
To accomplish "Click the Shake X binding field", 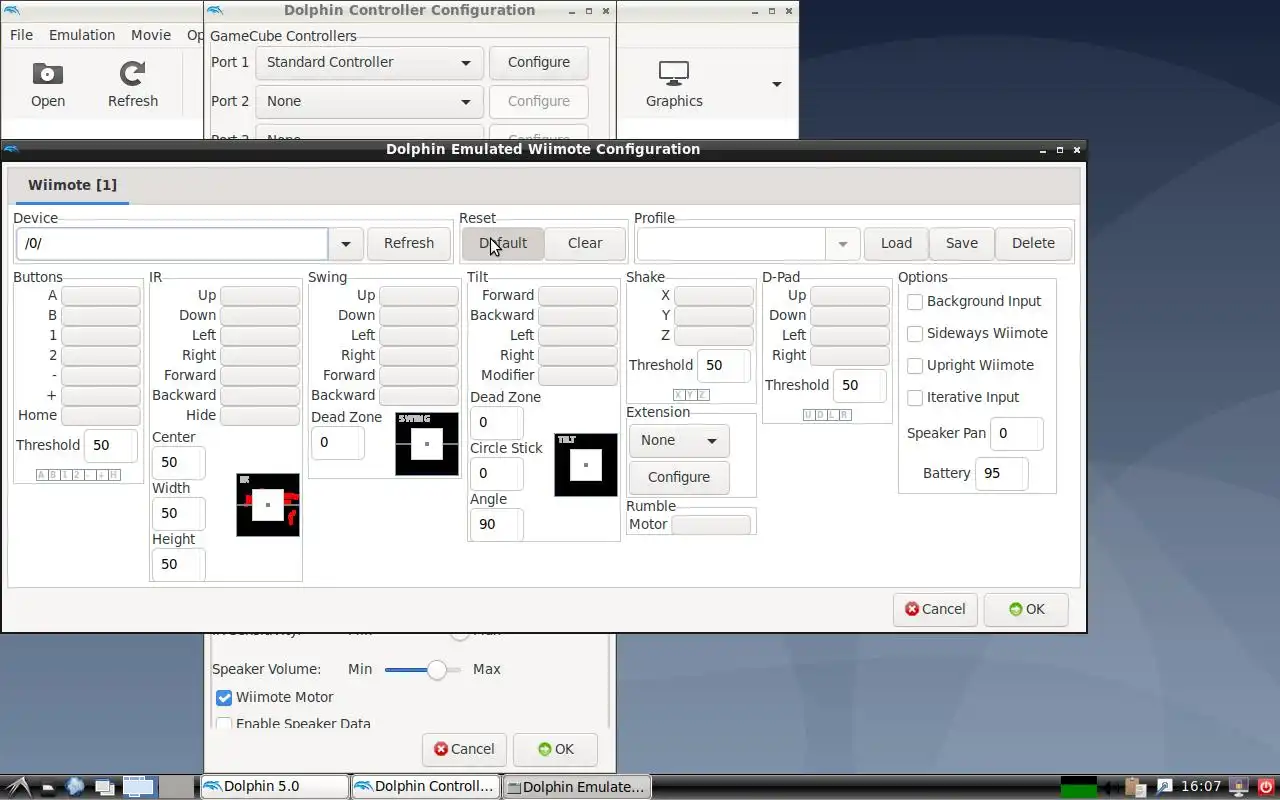I will (714, 295).
